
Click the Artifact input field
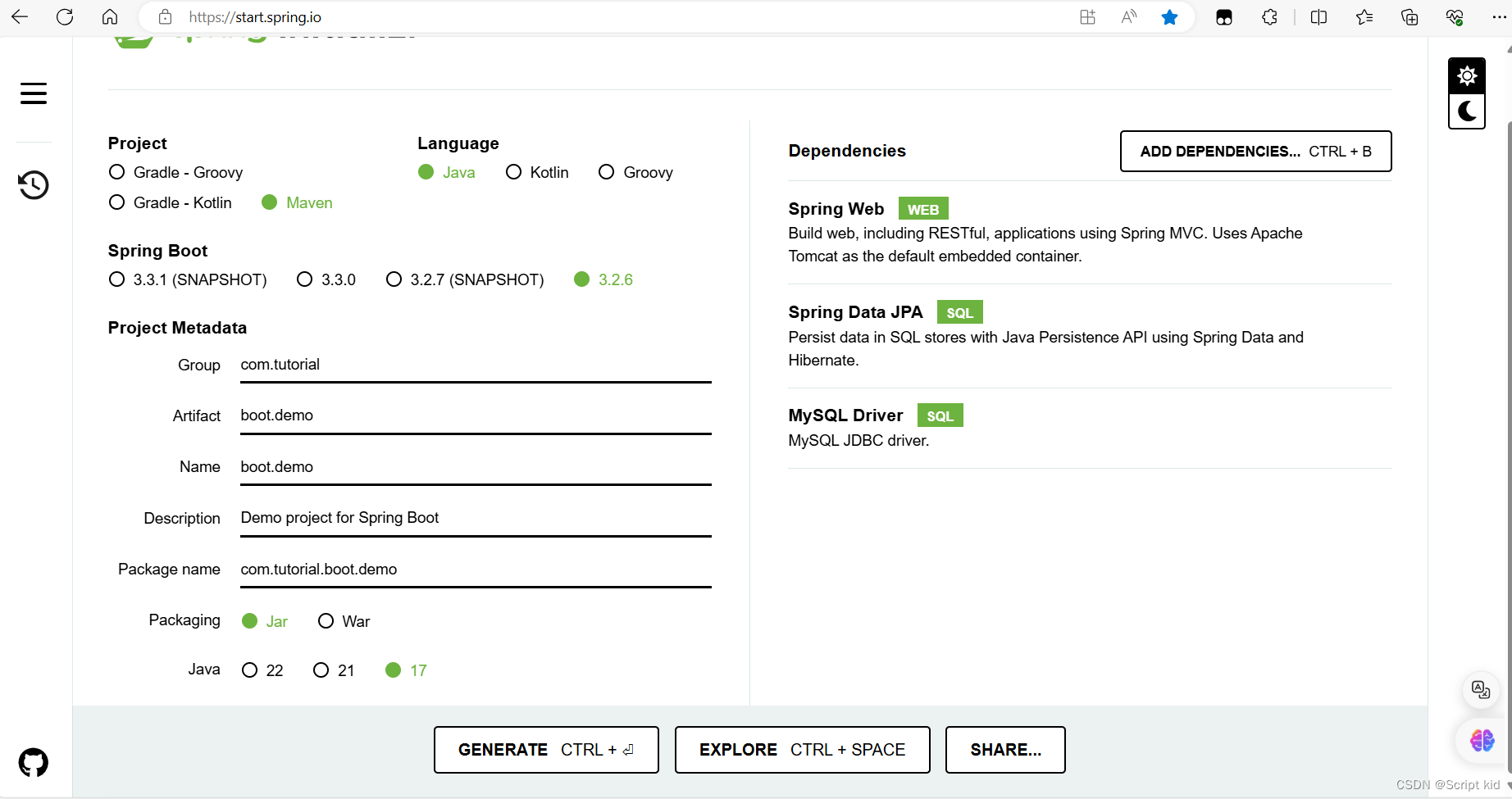pos(476,416)
